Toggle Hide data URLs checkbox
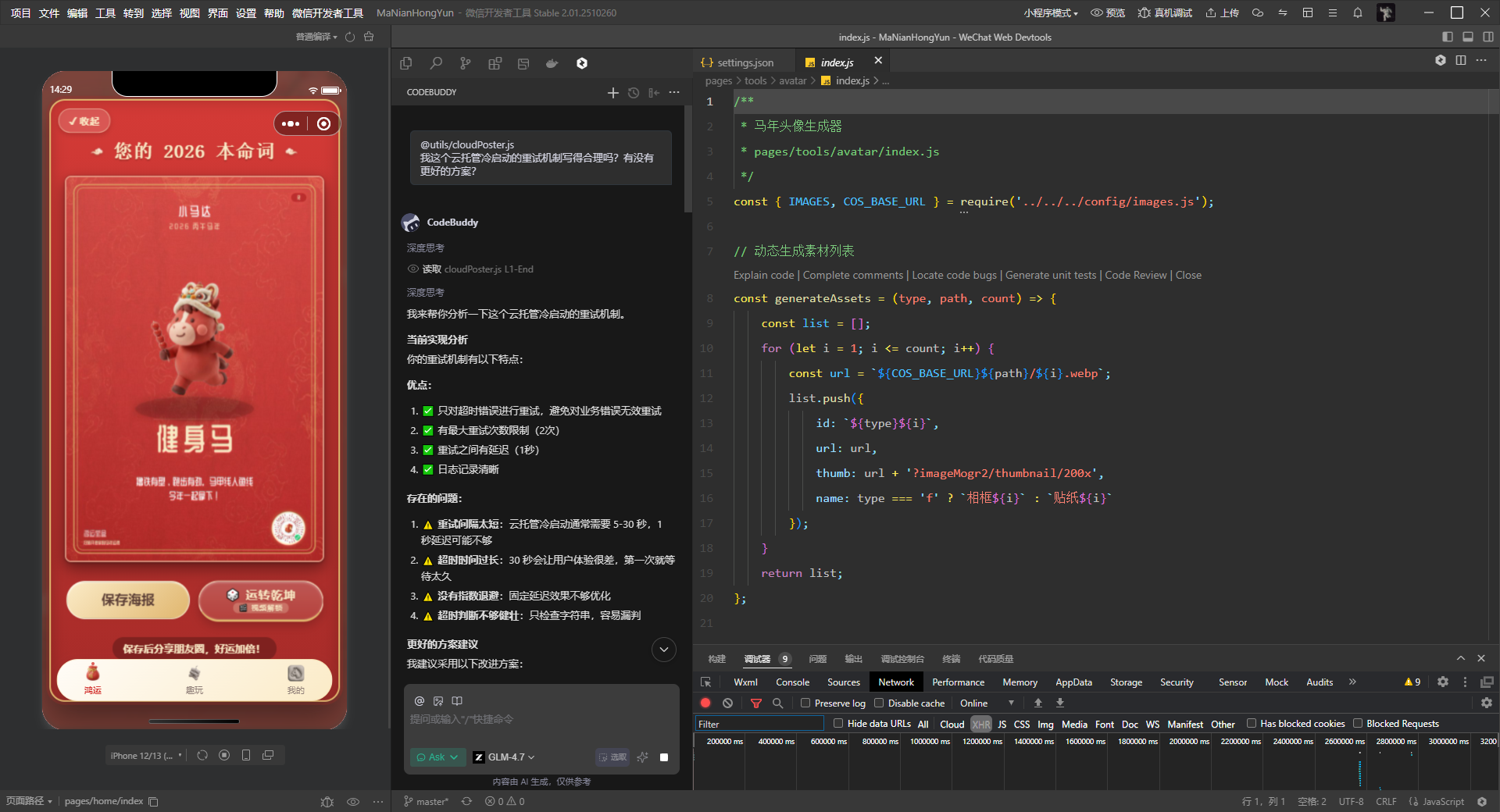Viewport: 1500px width, 812px height. [838, 723]
